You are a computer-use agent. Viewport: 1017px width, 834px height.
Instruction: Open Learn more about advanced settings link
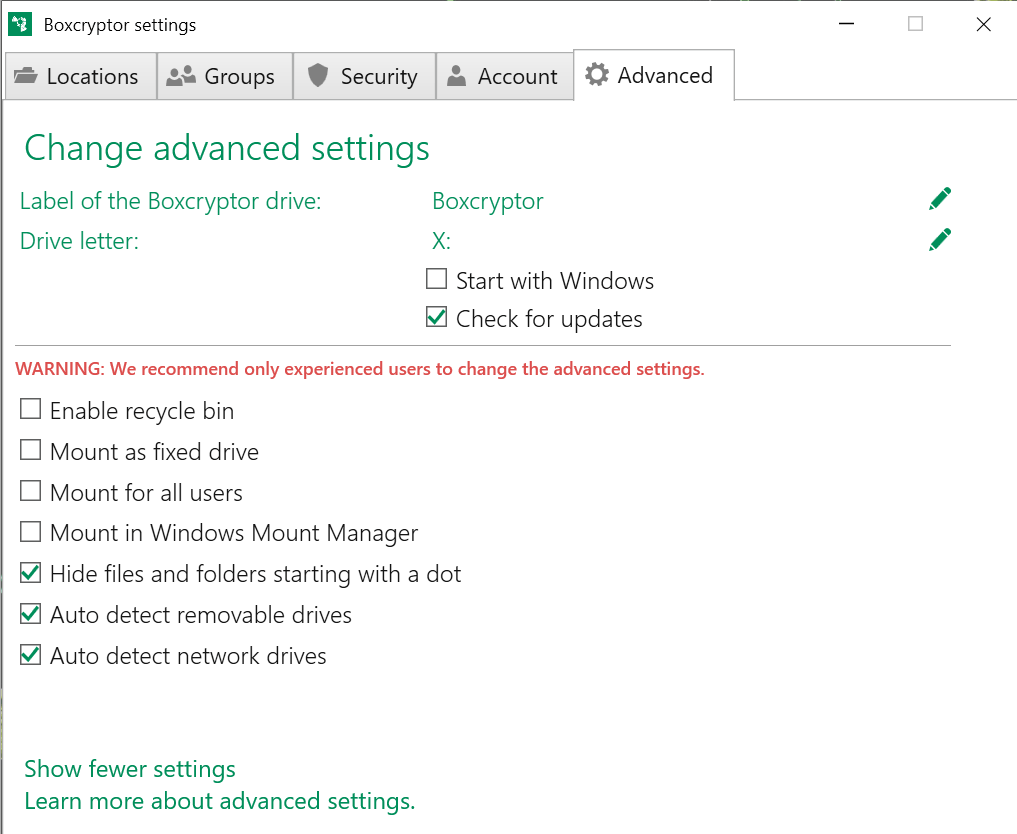[x=219, y=801]
